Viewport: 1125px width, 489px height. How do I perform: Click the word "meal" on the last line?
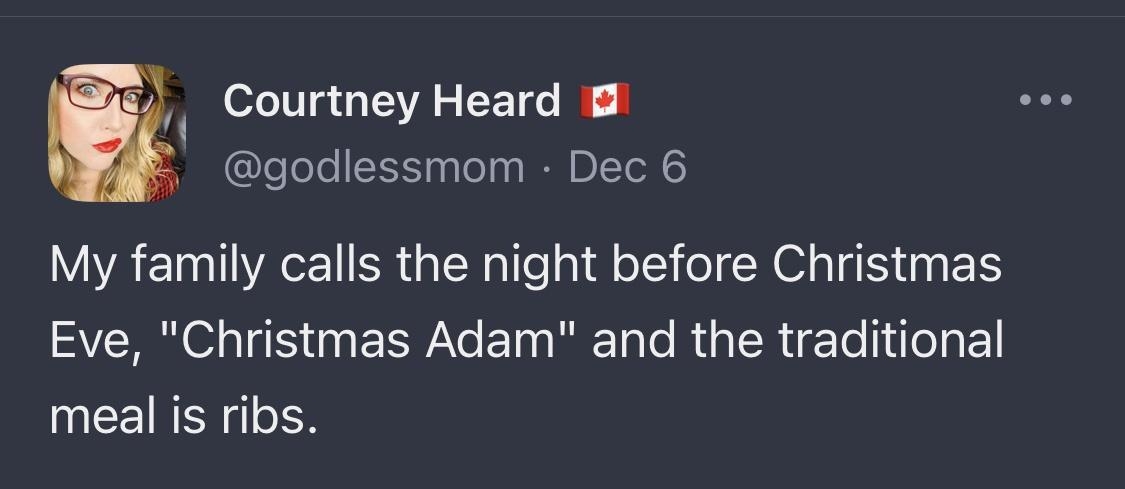point(105,412)
